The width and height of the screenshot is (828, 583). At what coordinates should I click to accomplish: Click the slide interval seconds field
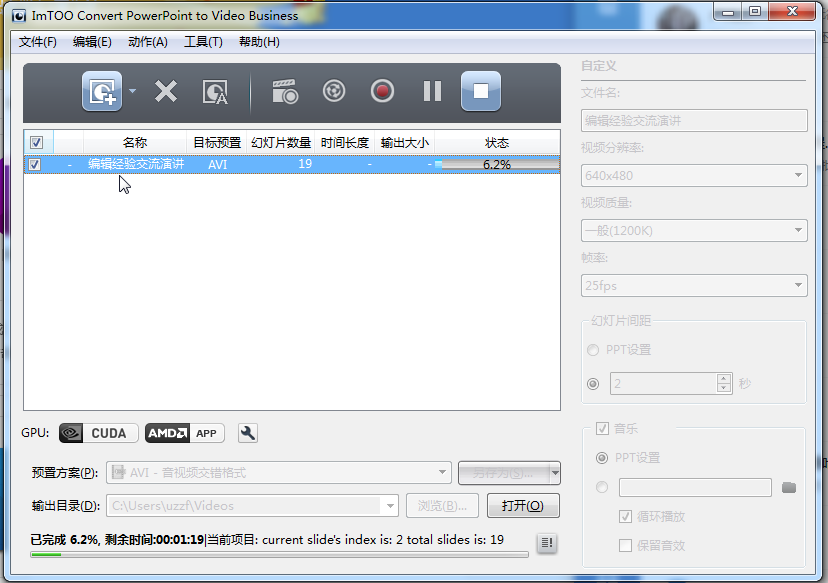[664, 383]
